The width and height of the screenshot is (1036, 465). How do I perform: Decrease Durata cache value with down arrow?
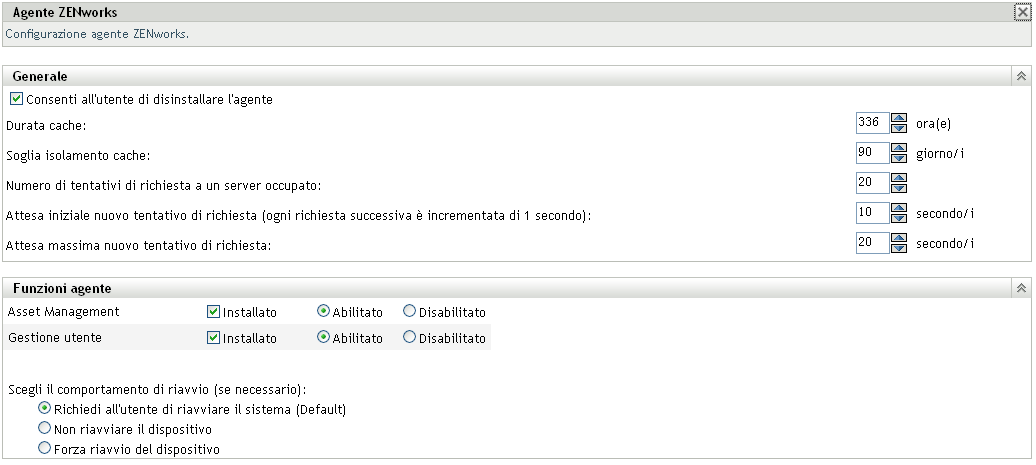click(898, 128)
